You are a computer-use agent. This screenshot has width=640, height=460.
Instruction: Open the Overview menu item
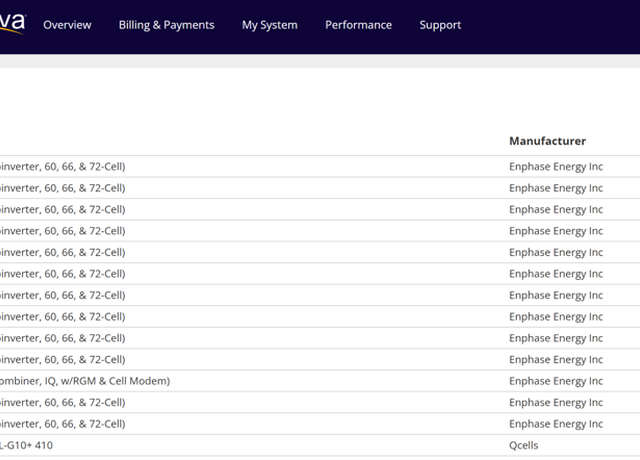point(67,25)
